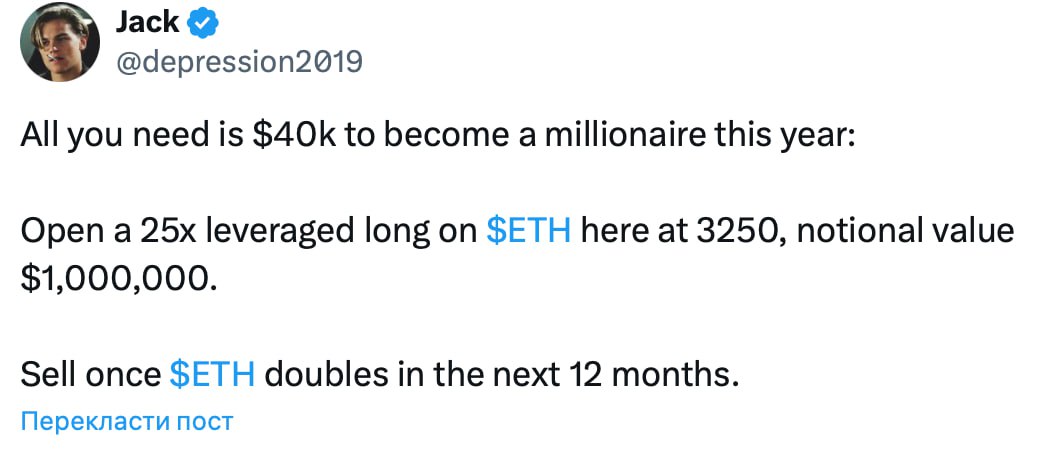Viewport: 1039px width, 471px height.
Task: Click the '12 months' text
Action: click(x=654, y=374)
